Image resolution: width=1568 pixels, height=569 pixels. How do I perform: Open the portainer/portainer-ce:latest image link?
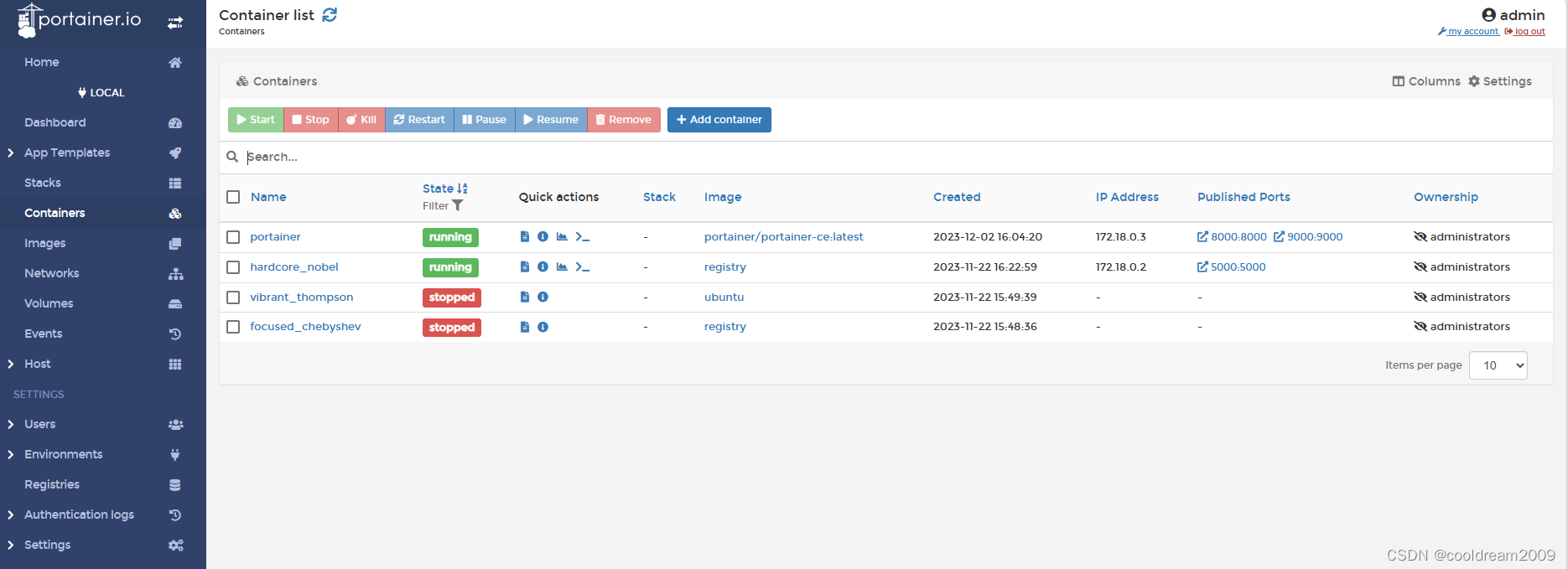(783, 237)
